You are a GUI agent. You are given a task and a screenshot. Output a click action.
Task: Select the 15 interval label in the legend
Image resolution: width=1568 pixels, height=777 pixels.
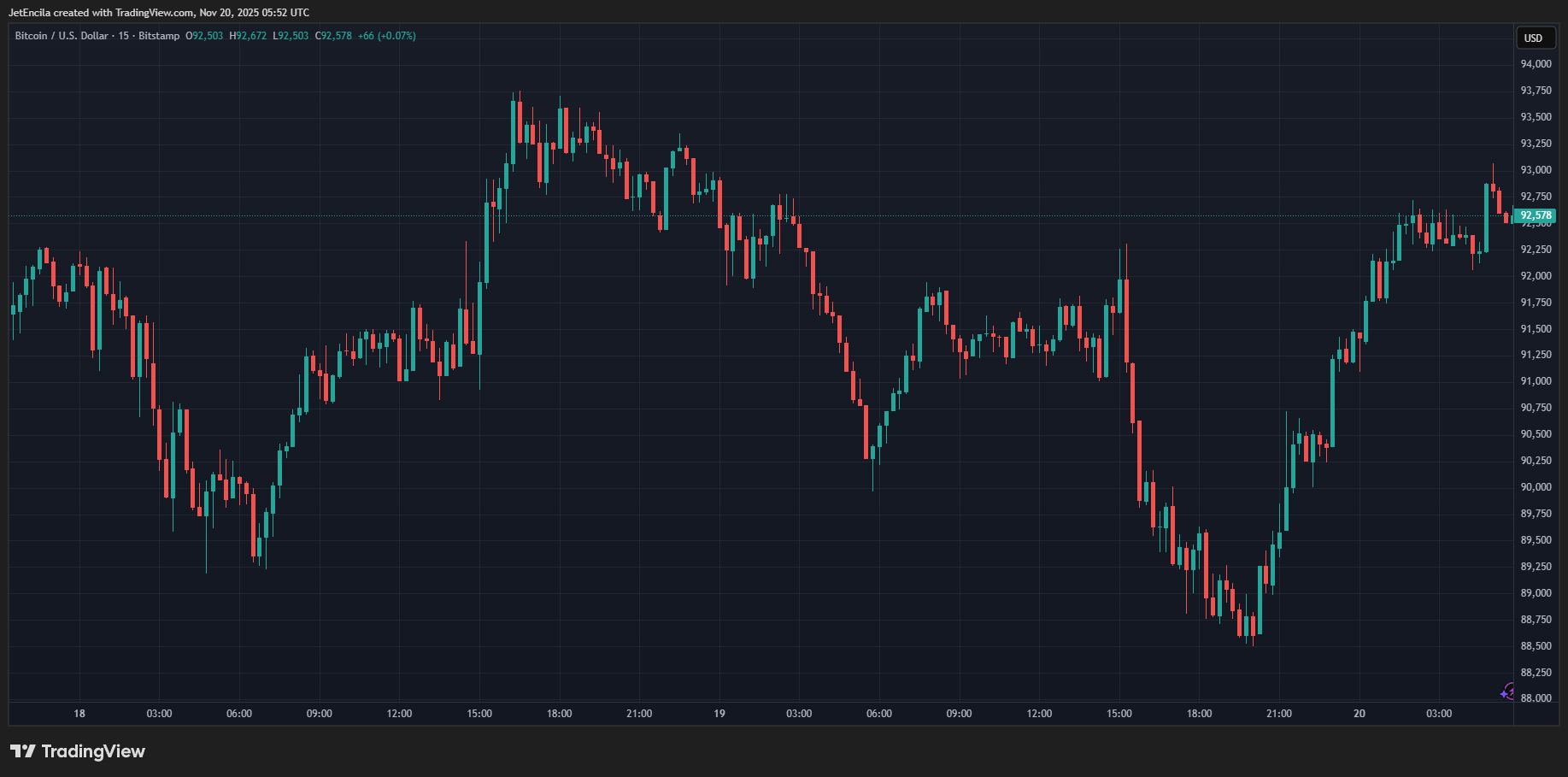pos(124,36)
